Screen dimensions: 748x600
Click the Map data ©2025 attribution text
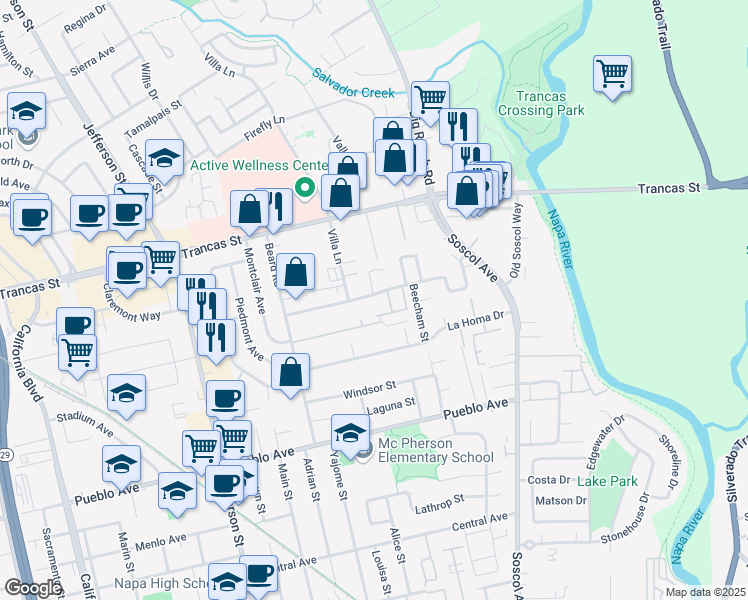(x=705, y=592)
